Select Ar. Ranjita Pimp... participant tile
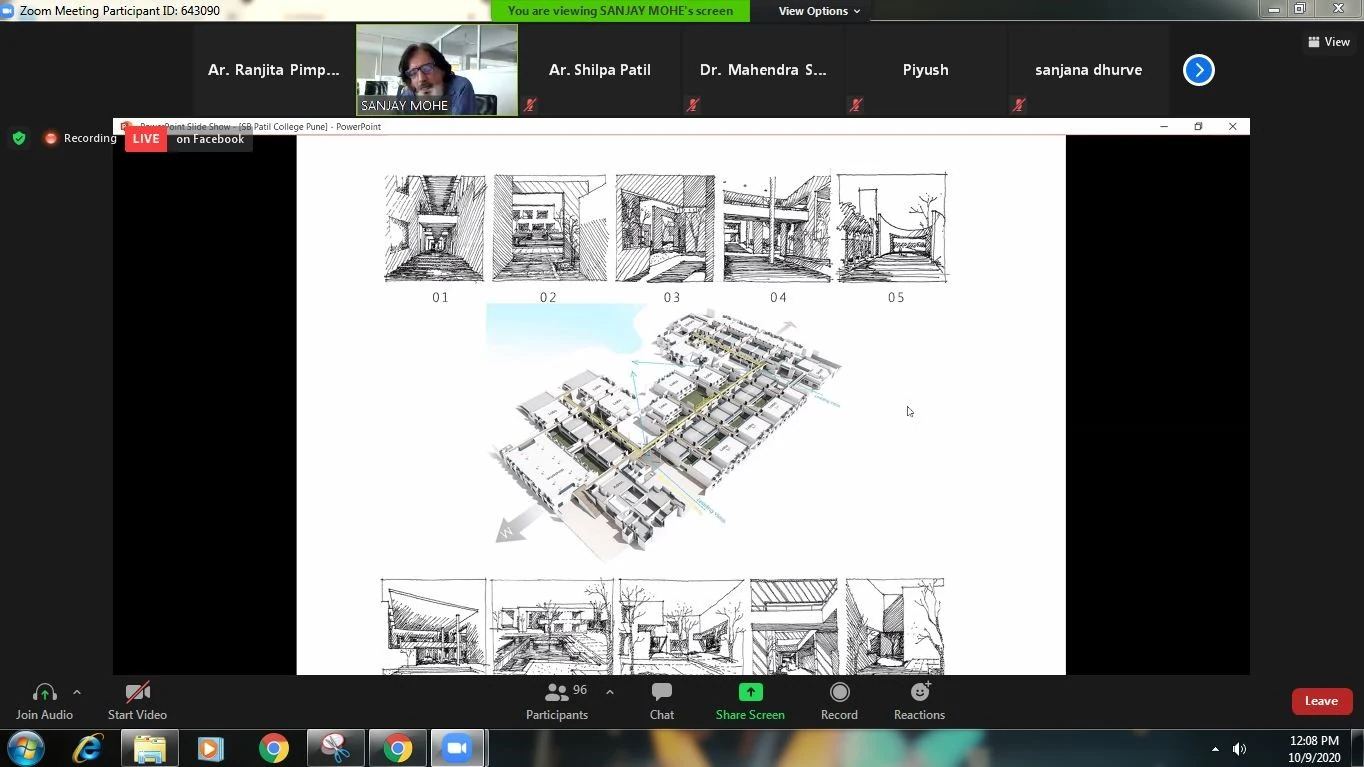The width and height of the screenshot is (1364, 767). click(273, 70)
